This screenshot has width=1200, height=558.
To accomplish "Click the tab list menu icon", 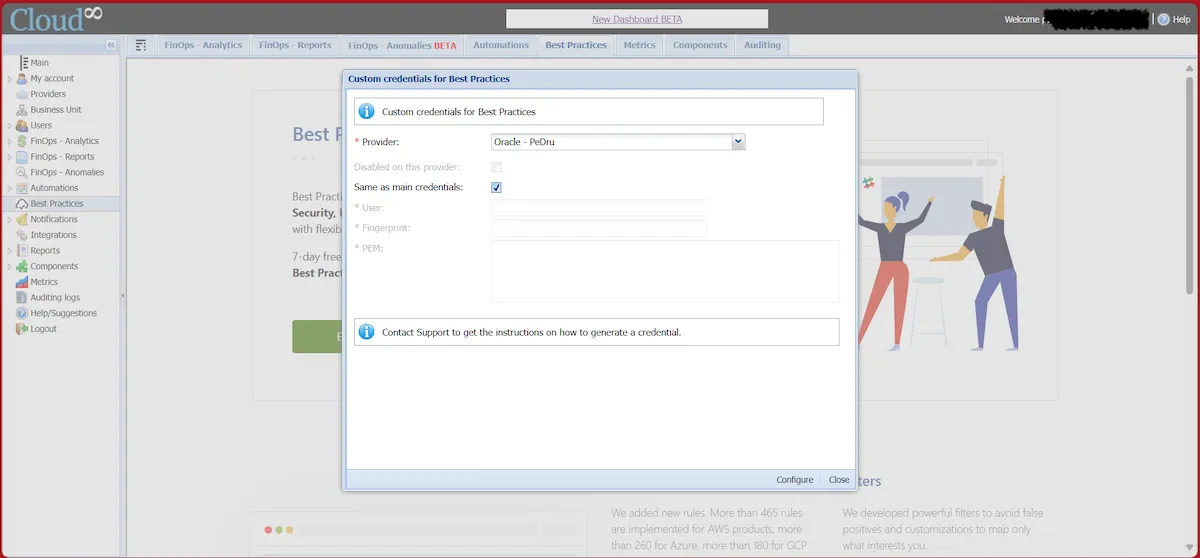I will pos(141,45).
